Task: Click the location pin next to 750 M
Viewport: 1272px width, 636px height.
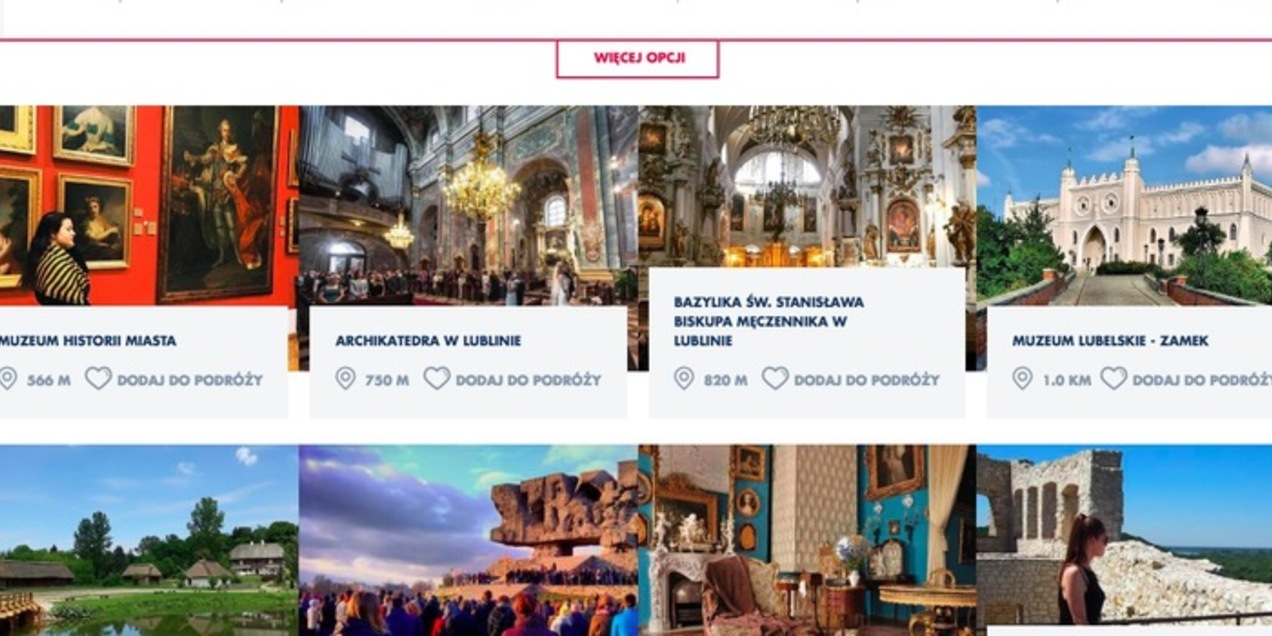Action: tap(345, 379)
